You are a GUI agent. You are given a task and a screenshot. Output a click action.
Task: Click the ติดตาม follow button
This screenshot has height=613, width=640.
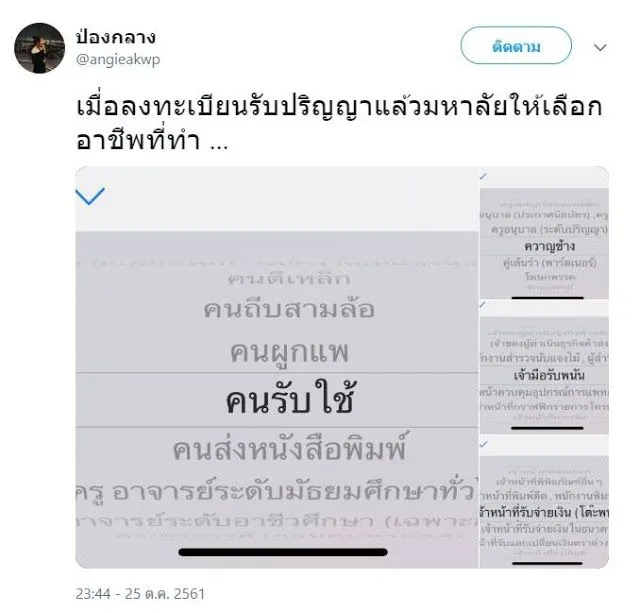(516, 45)
